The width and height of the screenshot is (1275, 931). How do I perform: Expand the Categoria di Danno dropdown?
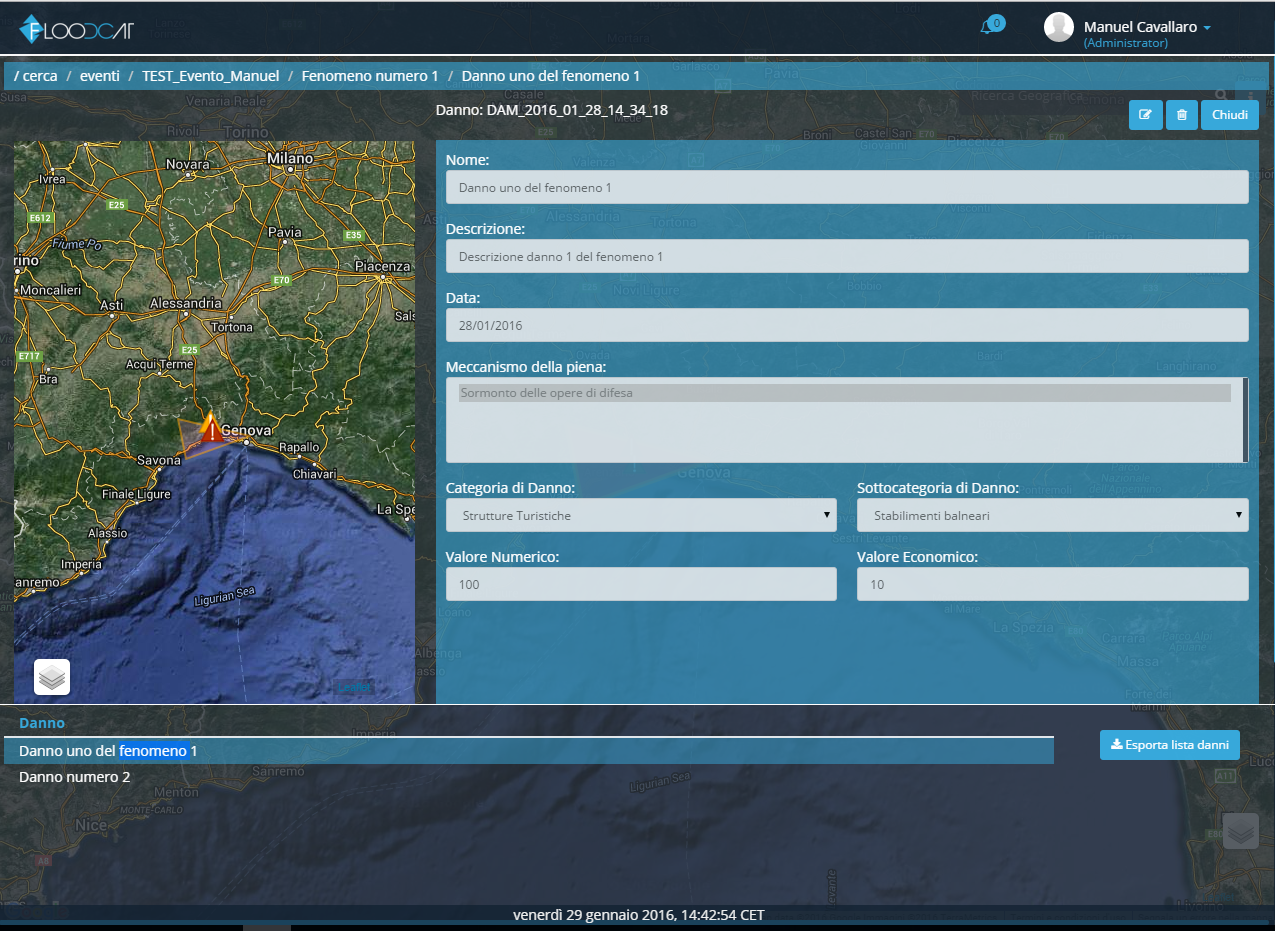641,516
